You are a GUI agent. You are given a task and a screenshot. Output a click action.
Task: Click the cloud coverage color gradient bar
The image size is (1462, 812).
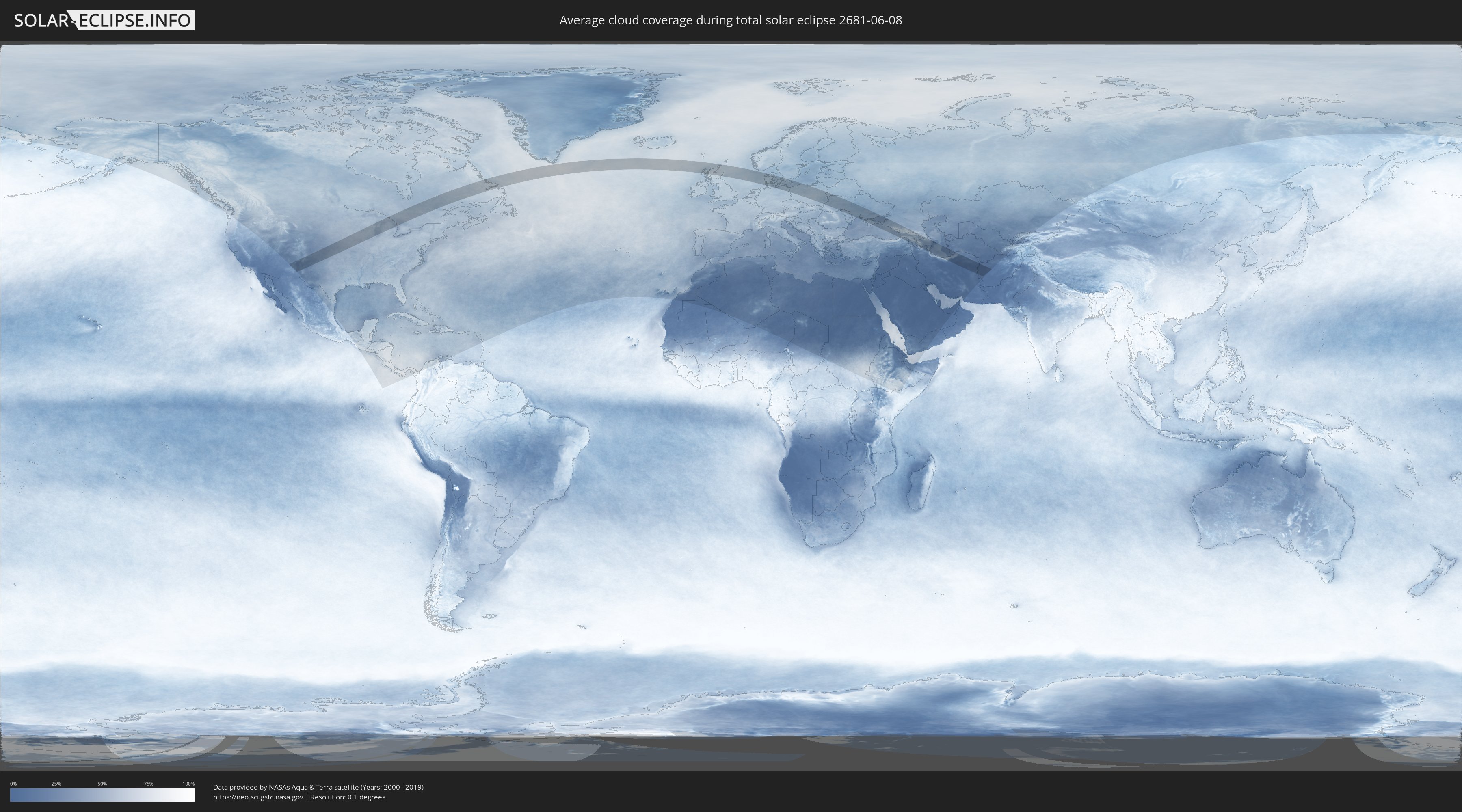[x=102, y=795]
